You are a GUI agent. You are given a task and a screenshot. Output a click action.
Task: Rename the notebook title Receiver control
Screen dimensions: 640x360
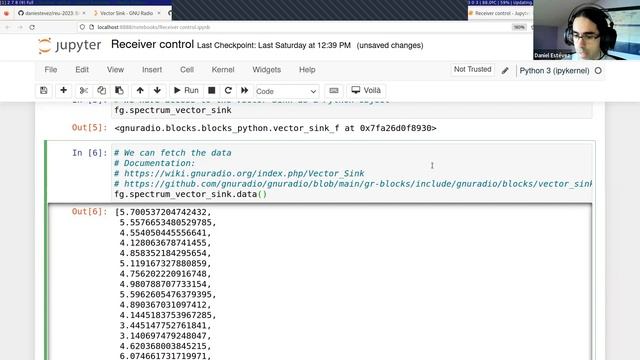click(152, 44)
